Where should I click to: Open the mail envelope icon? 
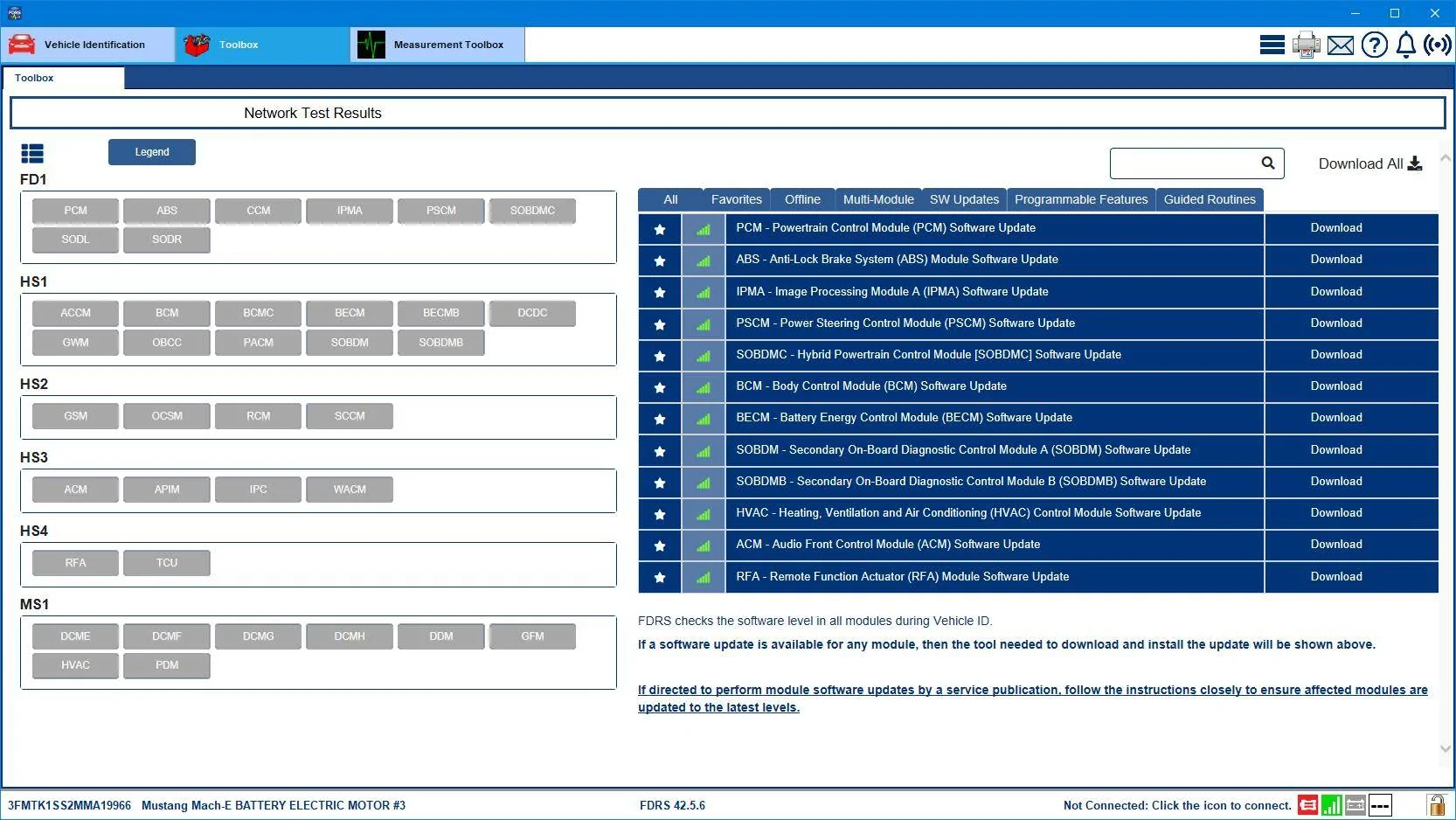pos(1340,45)
